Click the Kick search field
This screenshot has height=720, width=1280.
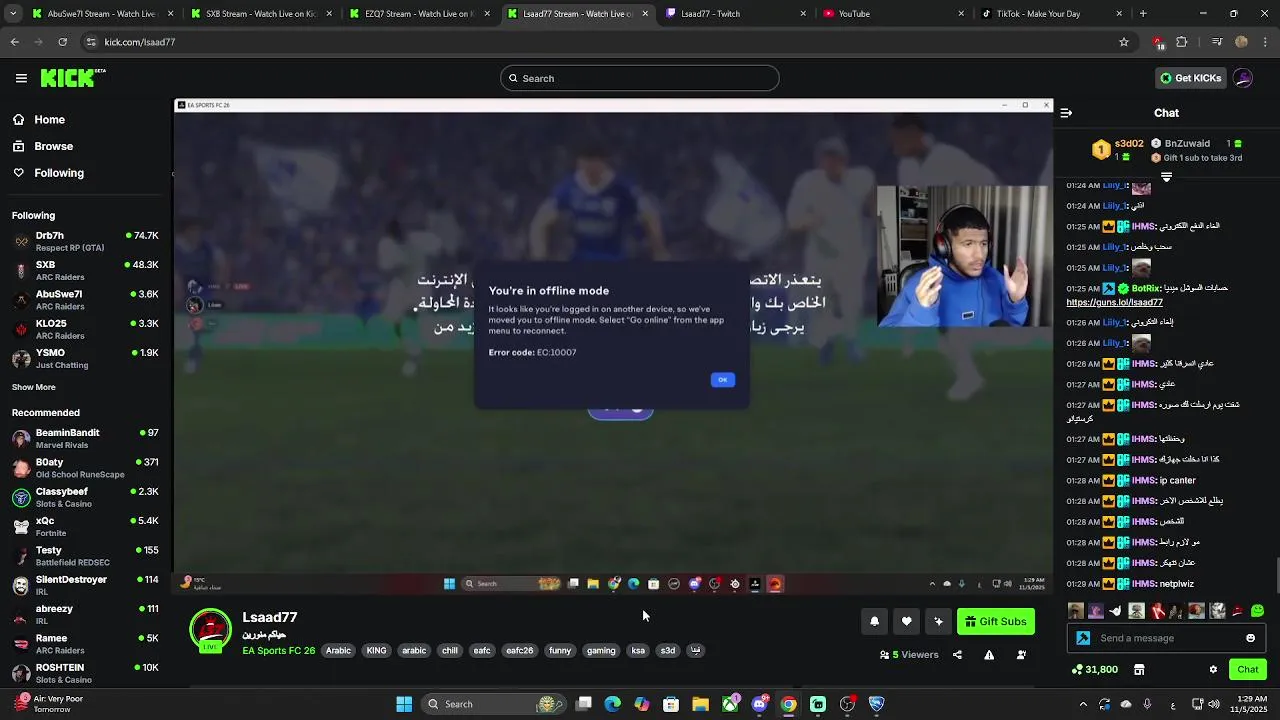click(640, 78)
